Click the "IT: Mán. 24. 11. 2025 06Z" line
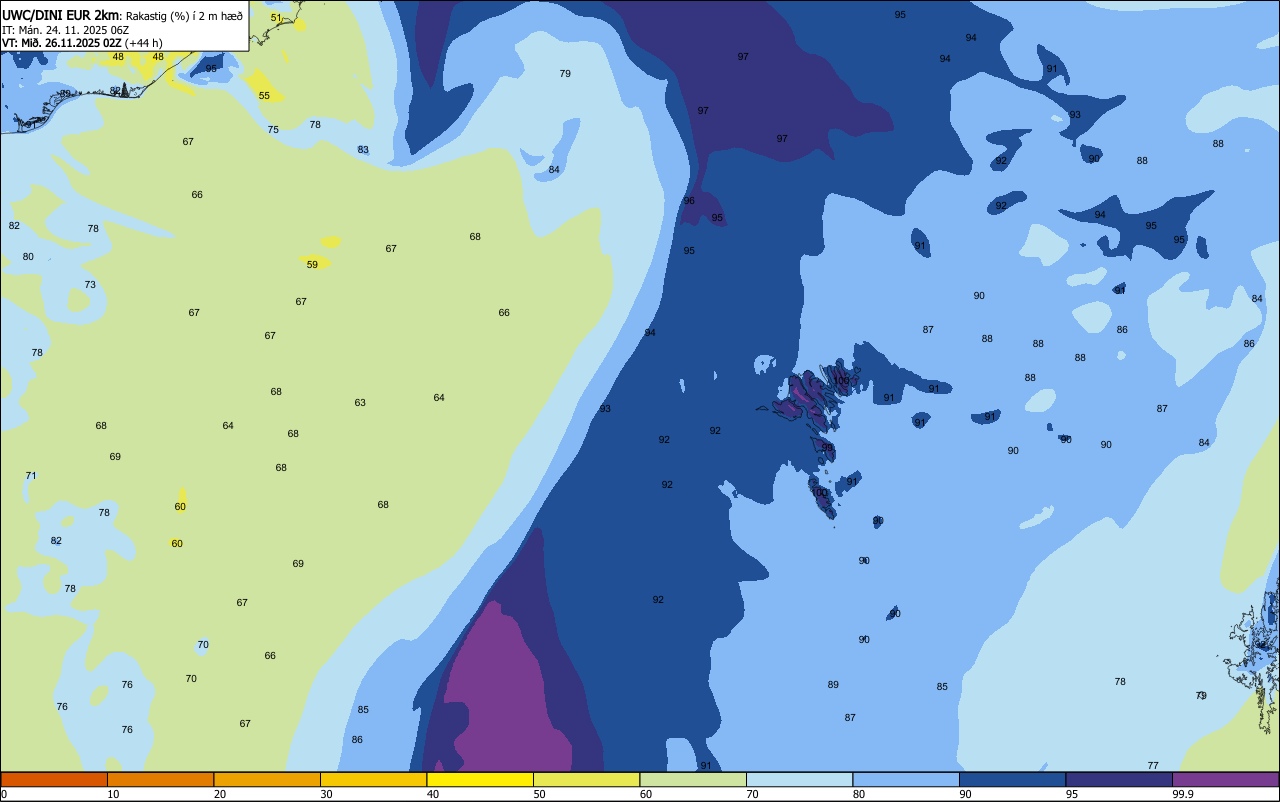This screenshot has height=802, width=1280. pos(65,30)
